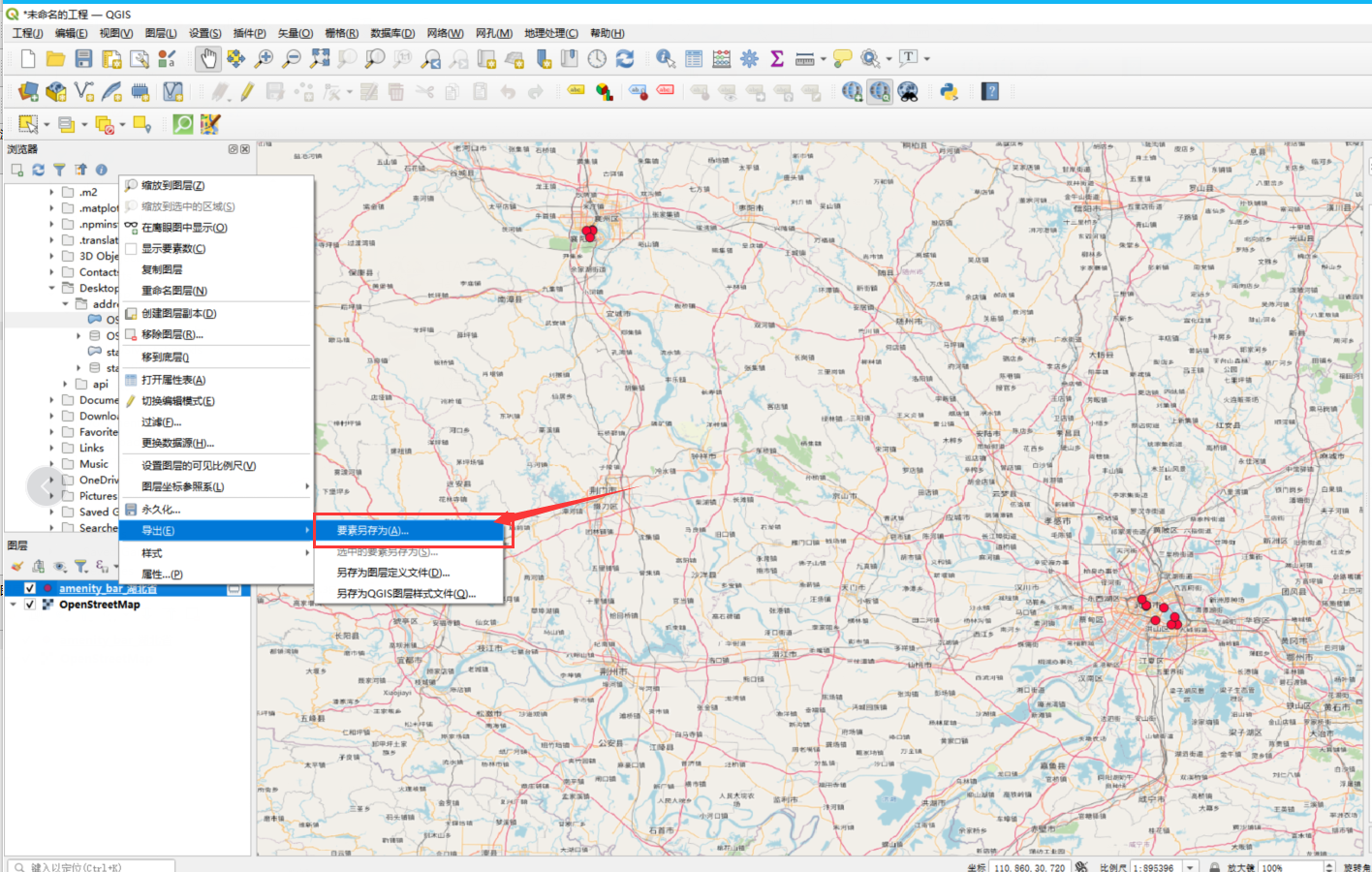This screenshot has height=872, width=1372.
Task: Toggle 显示要素数(C) checkbox in context menu
Action: (131, 249)
